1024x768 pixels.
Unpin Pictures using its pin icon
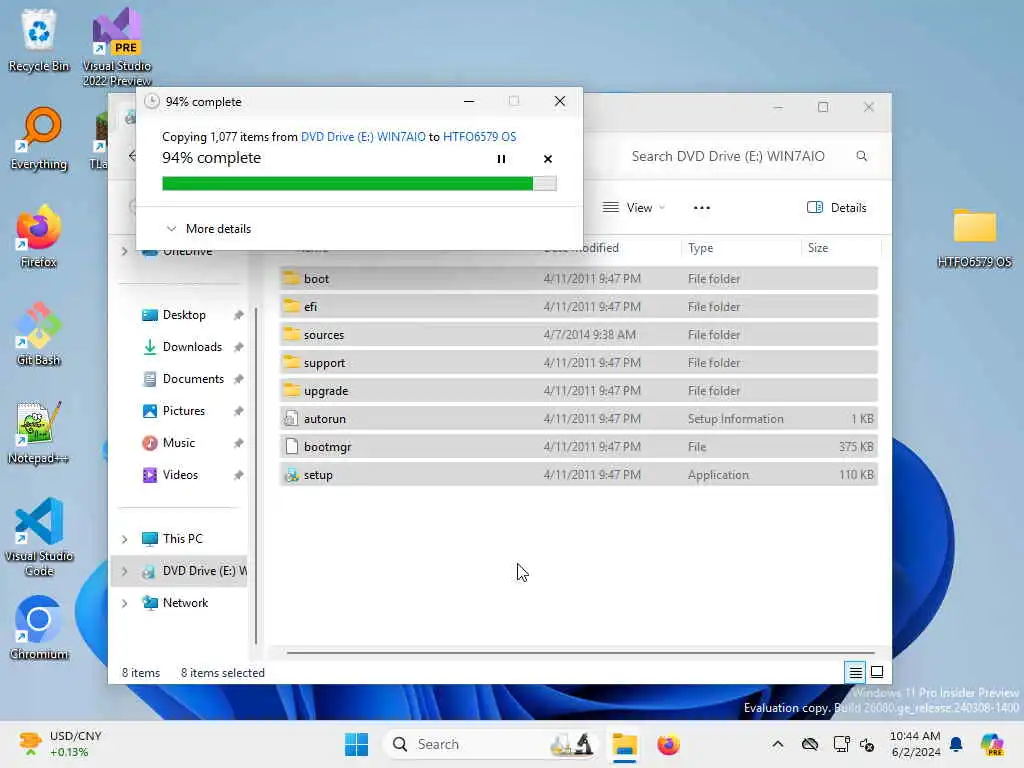coord(238,411)
